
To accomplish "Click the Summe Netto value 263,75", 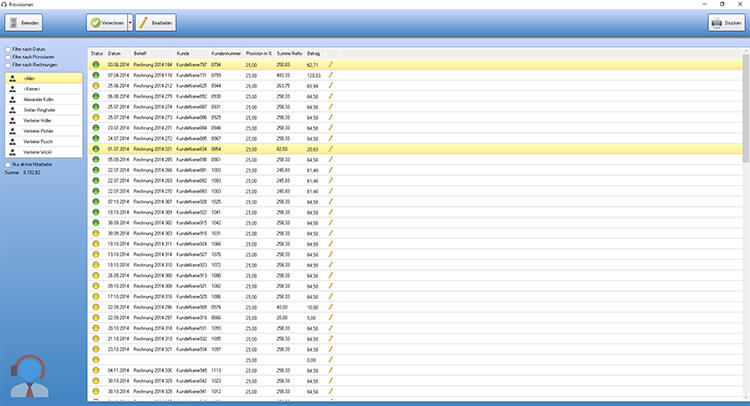I will 283,86.
